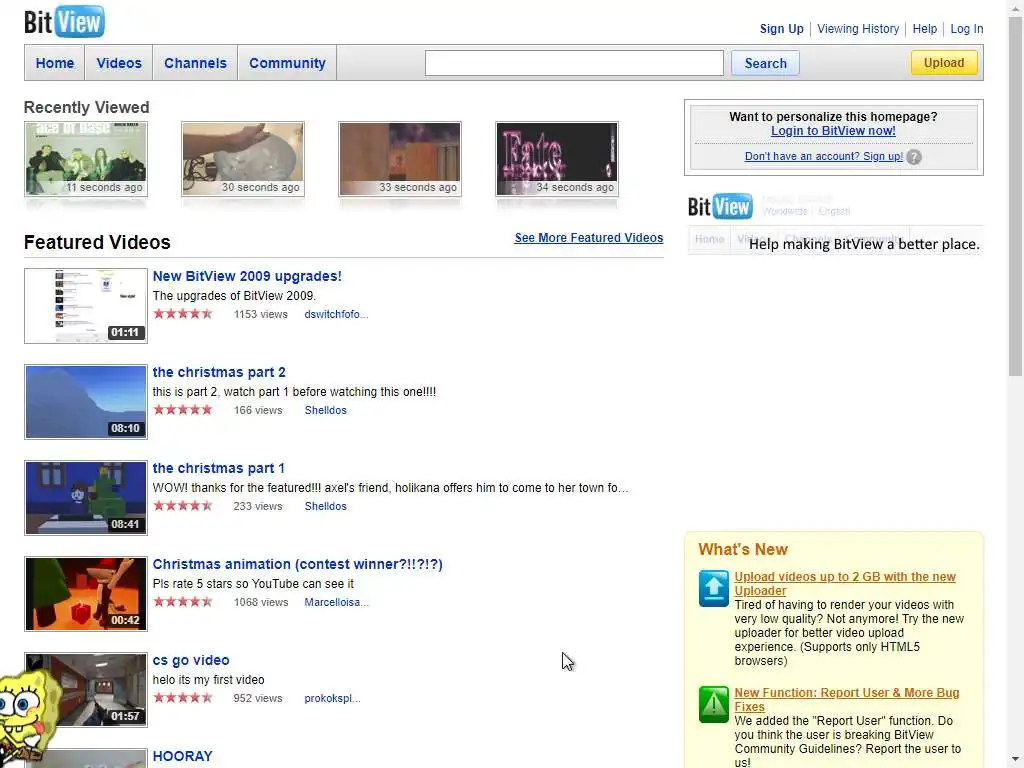
Task: Rate stars for New BitView 2009 upgrades
Action: coord(183,313)
